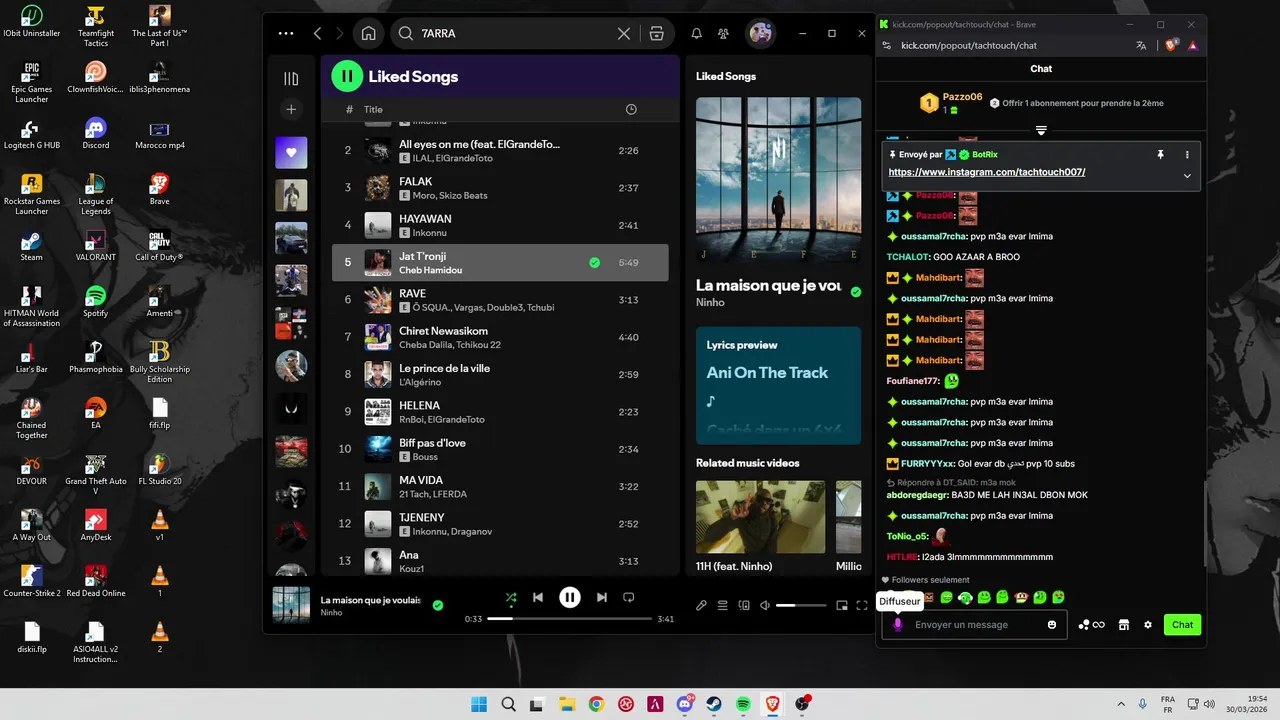Click Offrir 1 abonnement gift prompt
1280x720 pixels.
tap(1076, 103)
